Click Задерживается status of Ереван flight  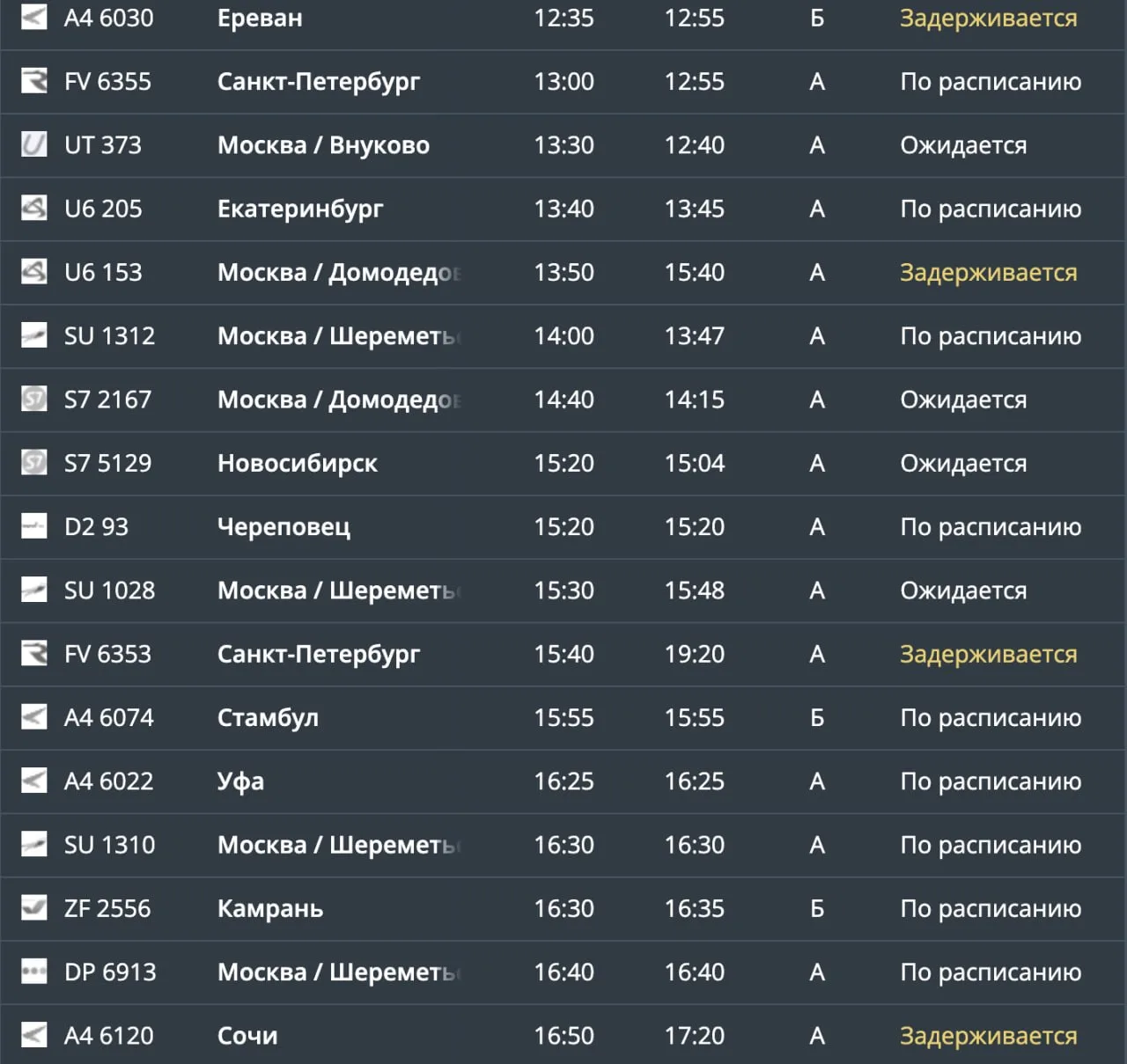(x=988, y=18)
